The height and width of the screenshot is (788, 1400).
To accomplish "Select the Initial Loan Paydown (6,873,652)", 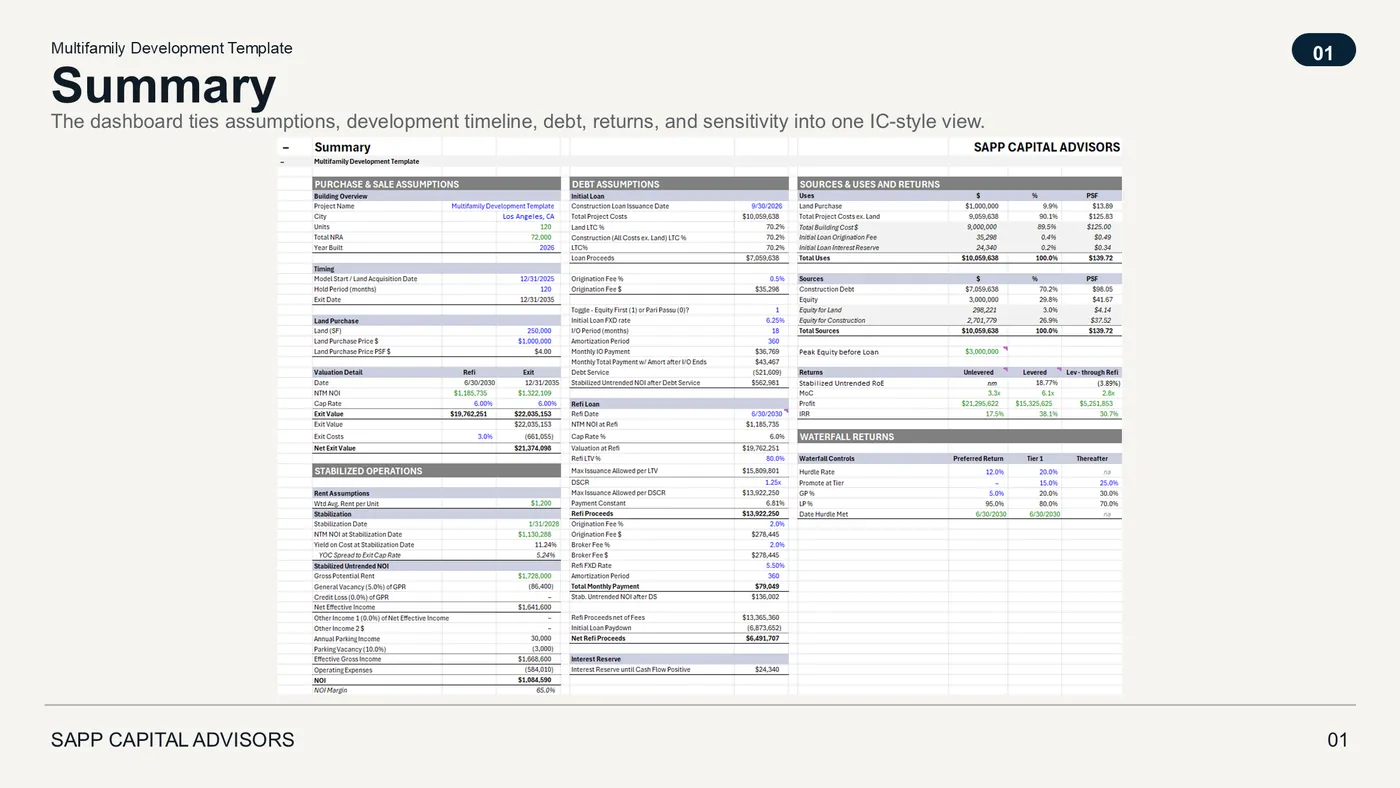I will coord(763,628).
